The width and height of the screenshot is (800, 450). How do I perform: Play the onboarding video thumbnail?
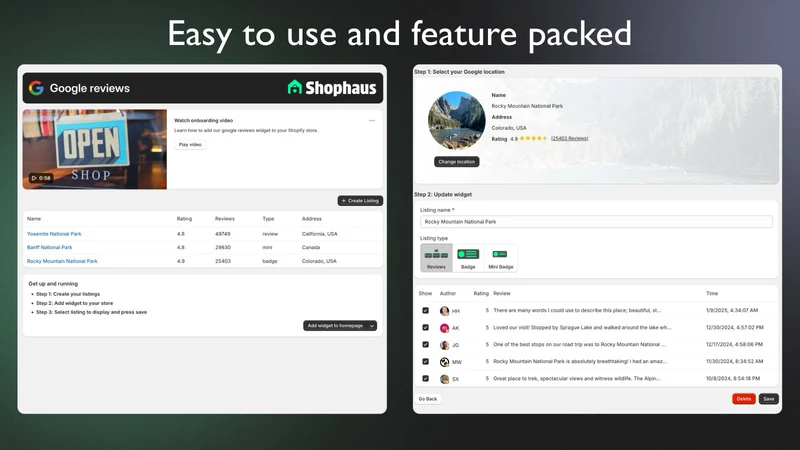click(94, 149)
